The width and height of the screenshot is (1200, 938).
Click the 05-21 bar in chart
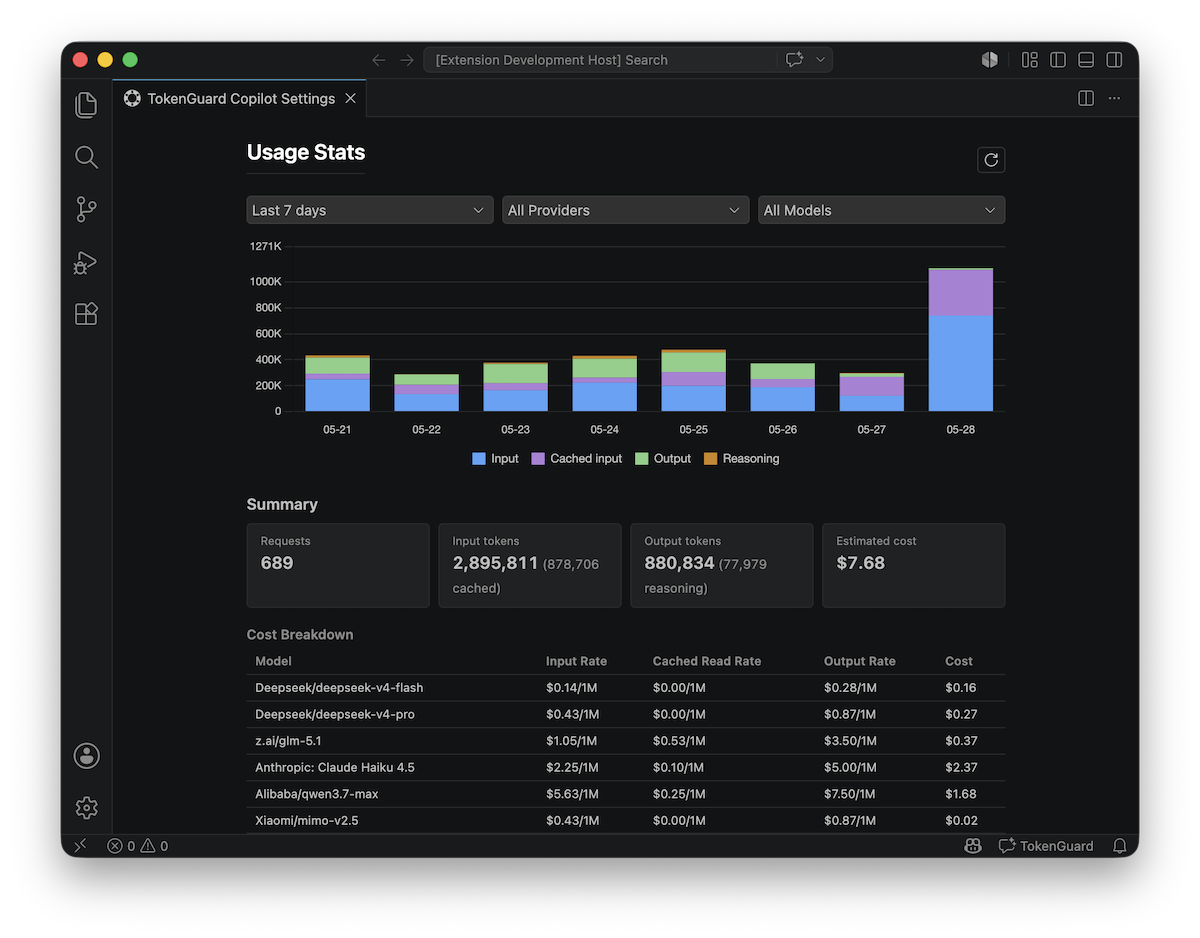(337, 383)
